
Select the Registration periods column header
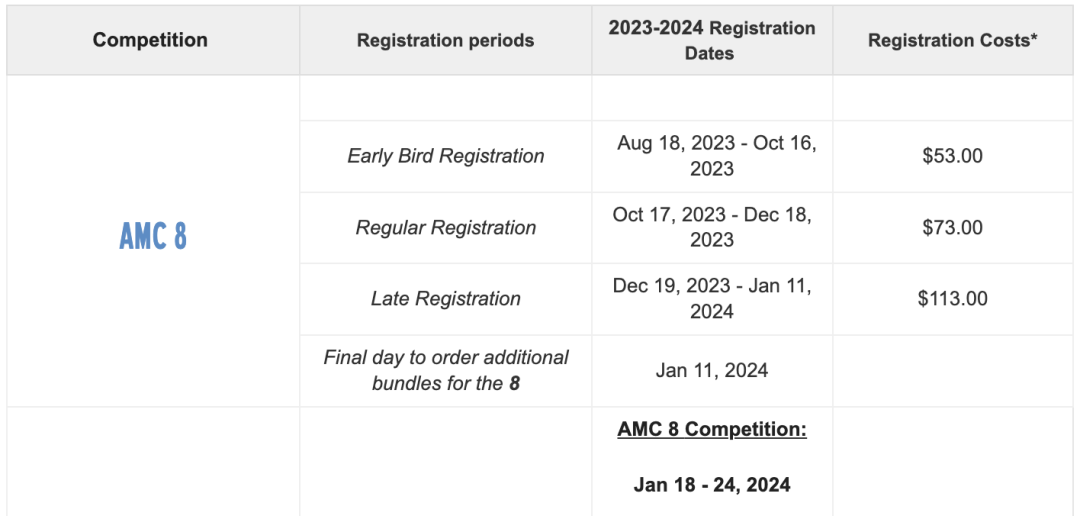click(445, 40)
